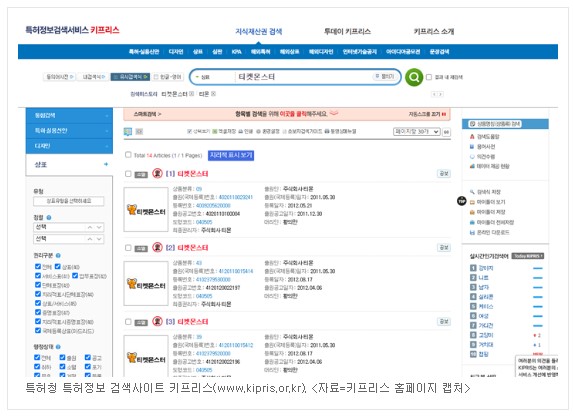Open the 티켓몬스터 logo thumbnail of result [2]
This screenshot has width=573, height=416.
click(x=146, y=283)
